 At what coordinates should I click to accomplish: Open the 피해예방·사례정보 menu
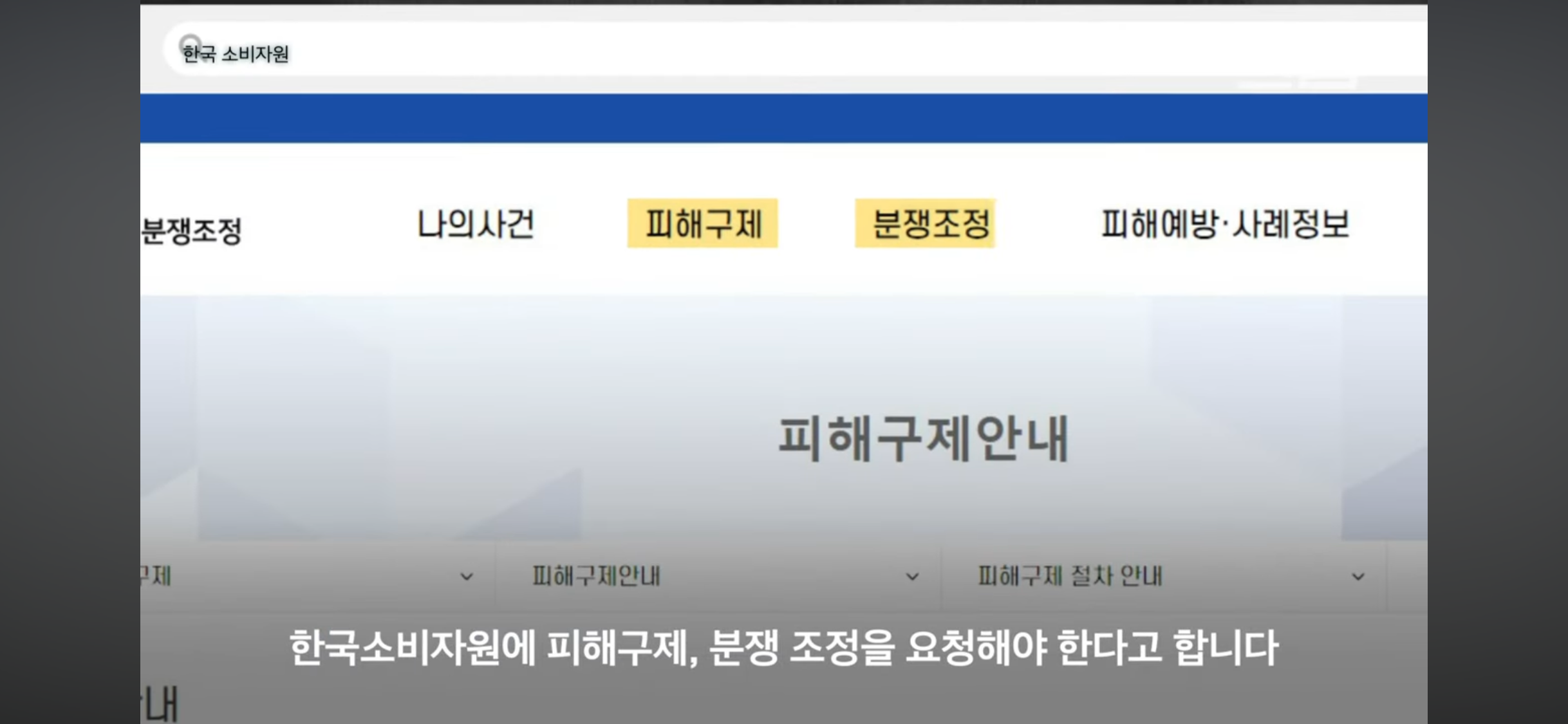(1223, 224)
